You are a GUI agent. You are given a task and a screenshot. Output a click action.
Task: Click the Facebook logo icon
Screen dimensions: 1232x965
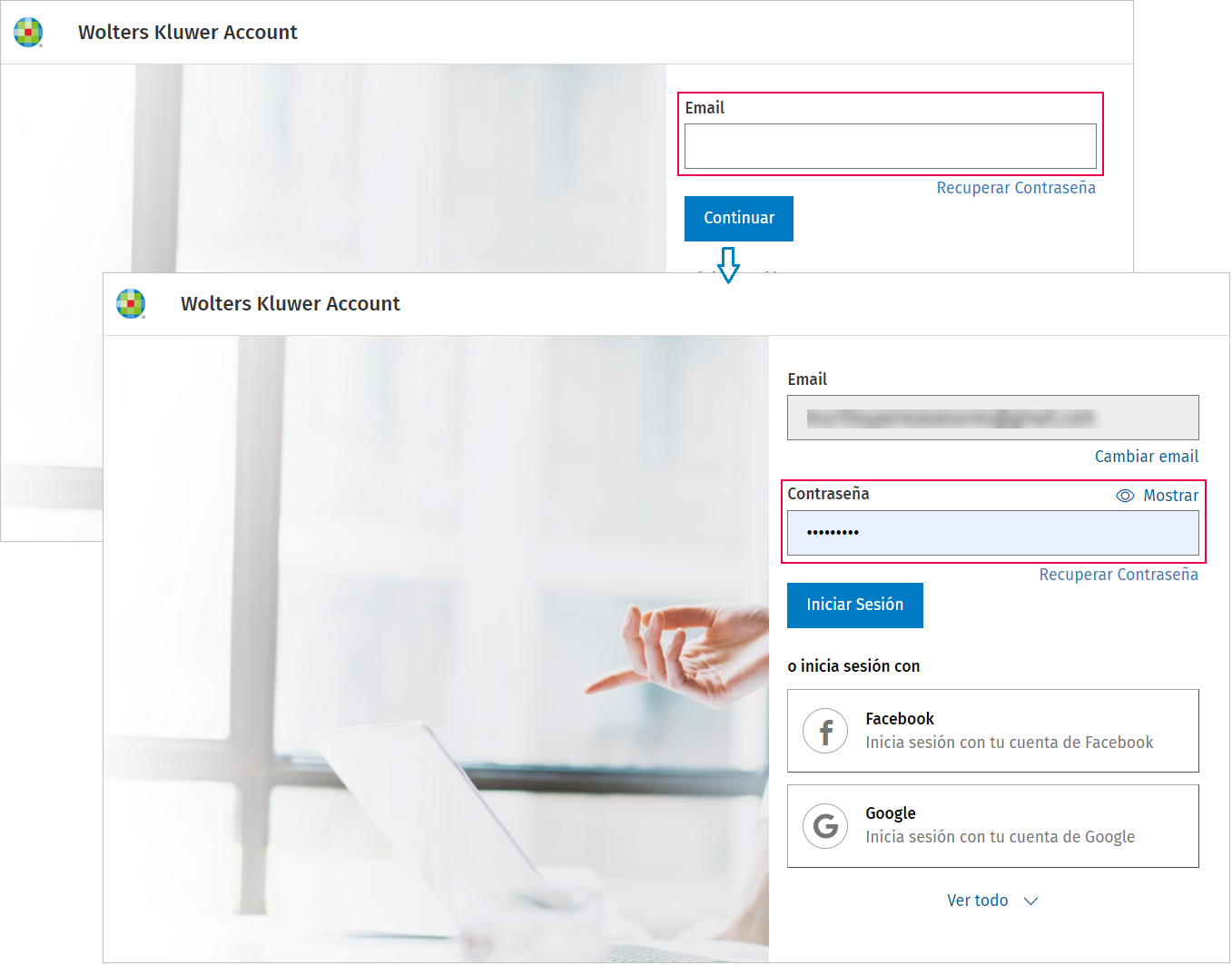[825, 731]
